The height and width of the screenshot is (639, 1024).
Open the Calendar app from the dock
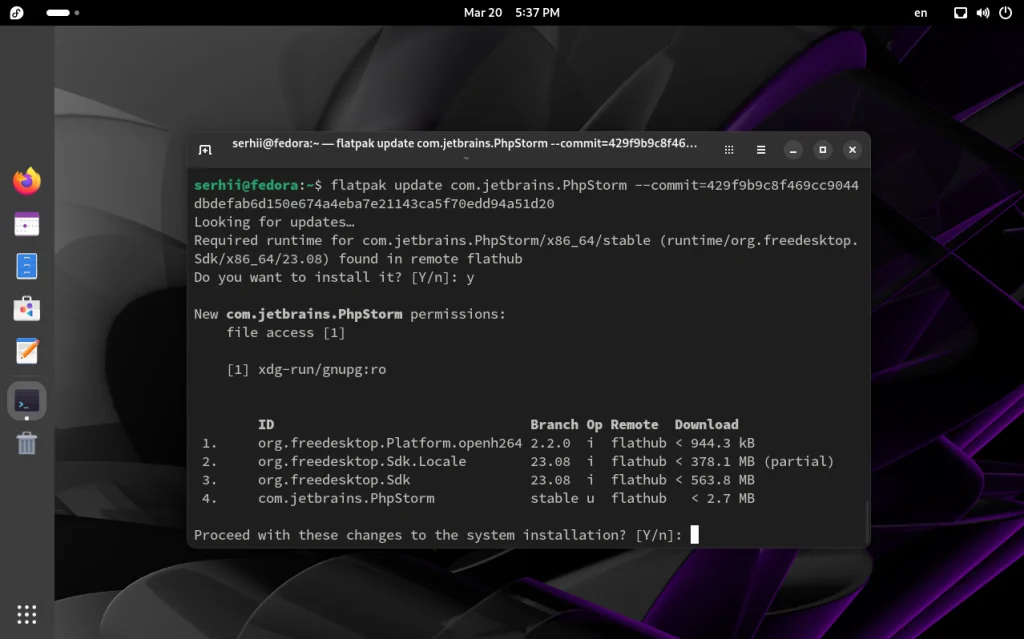[x=26, y=224]
